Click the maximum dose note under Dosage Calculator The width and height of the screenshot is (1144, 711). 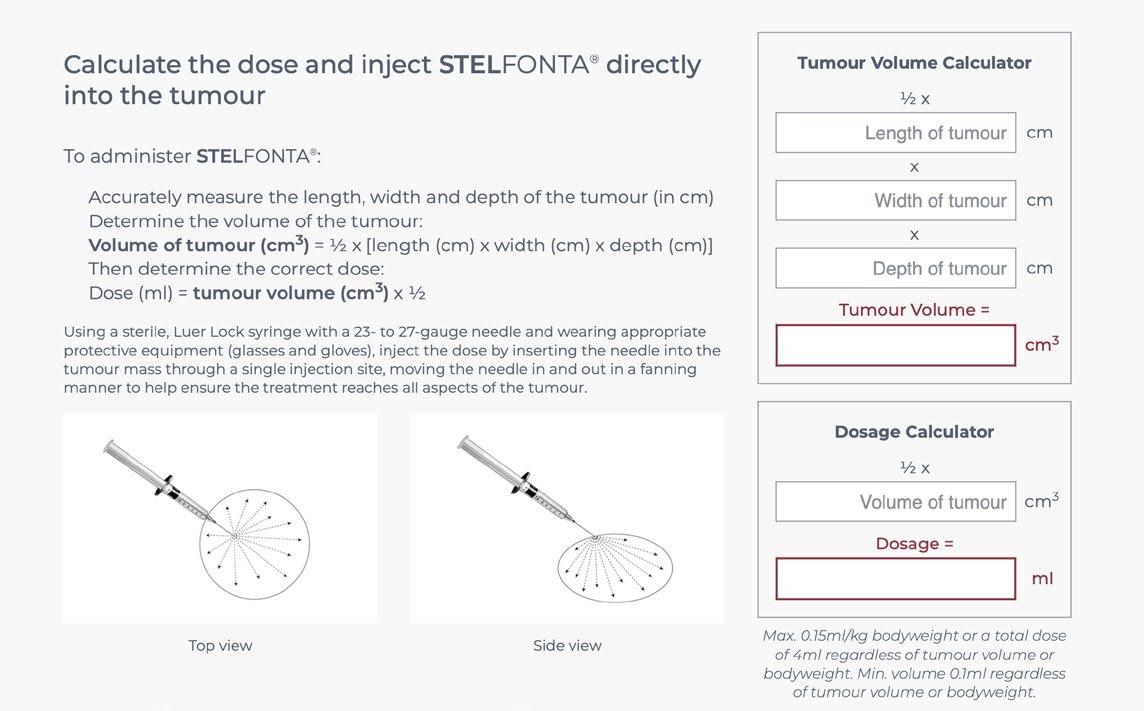tap(914, 664)
